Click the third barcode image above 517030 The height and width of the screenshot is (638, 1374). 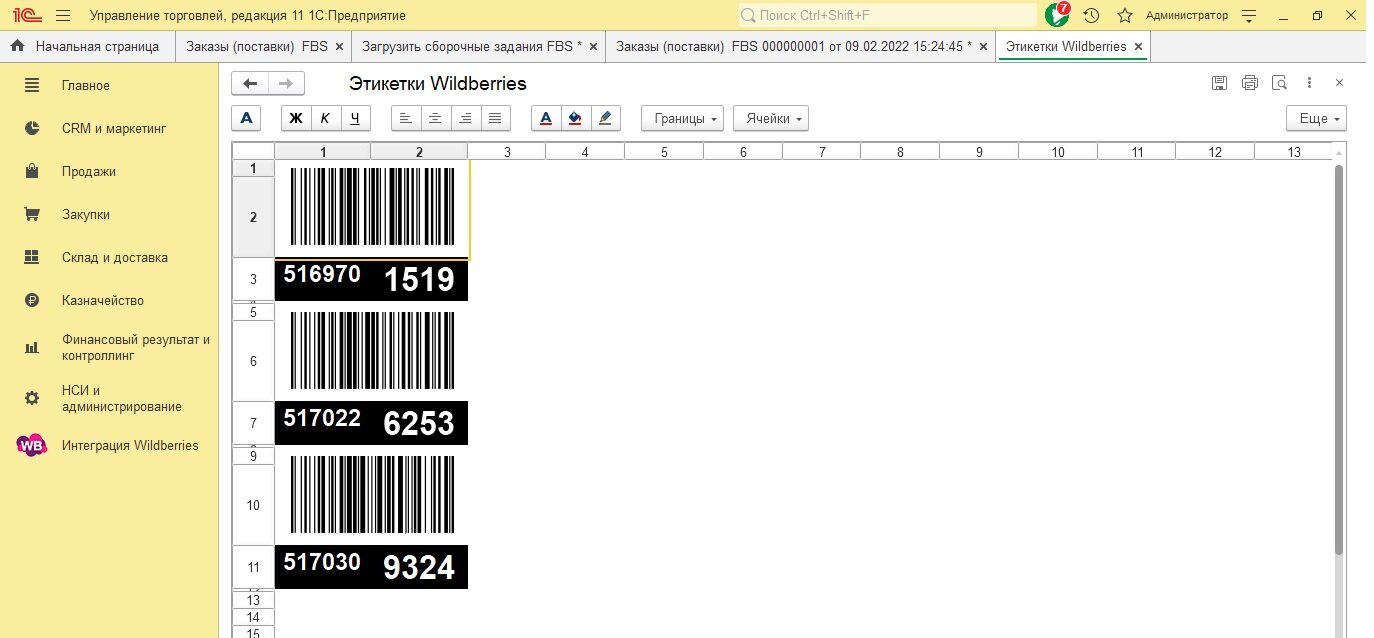click(x=372, y=495)
